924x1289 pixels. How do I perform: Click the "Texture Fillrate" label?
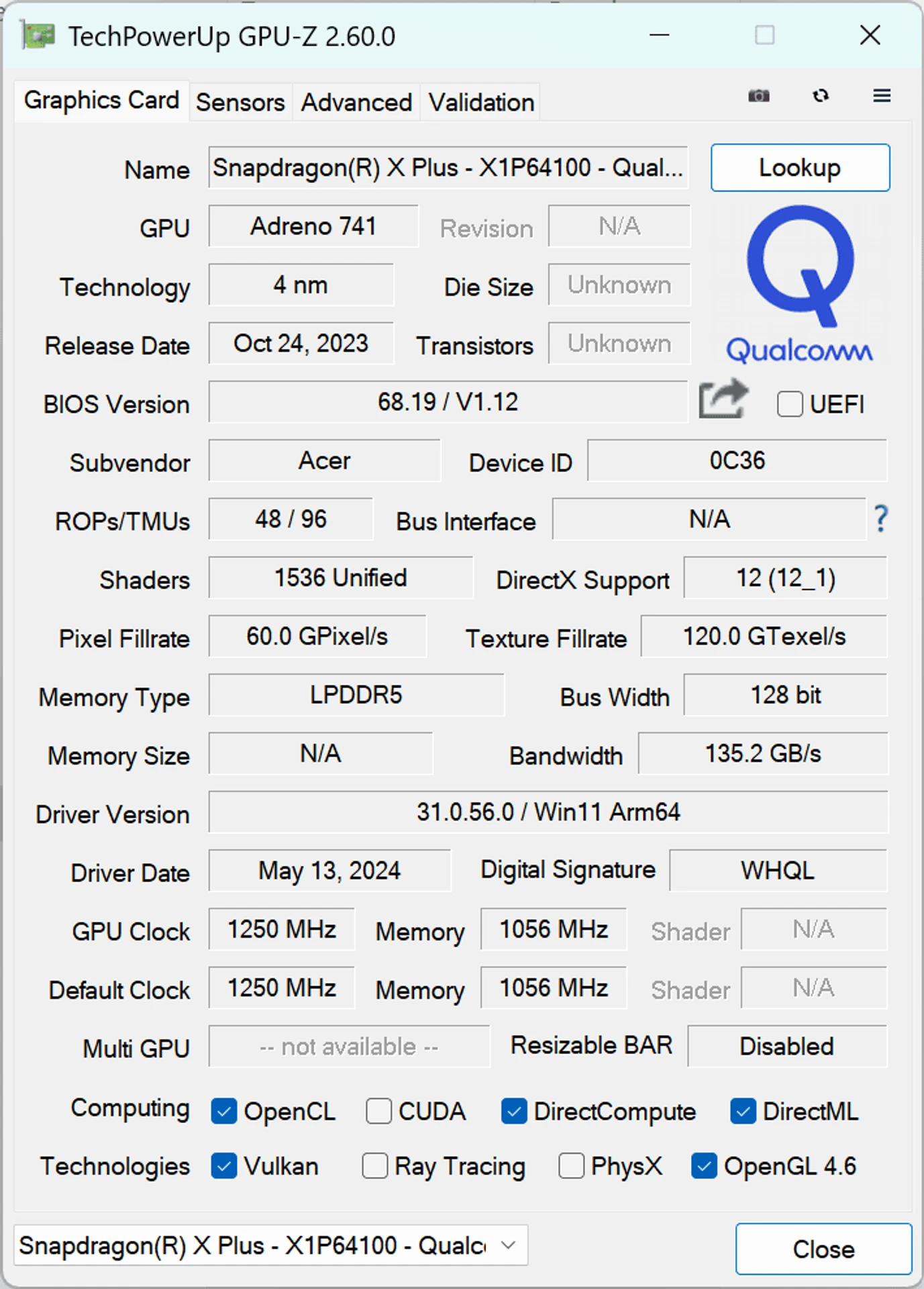pyautogui.click(x=546, y=638)
